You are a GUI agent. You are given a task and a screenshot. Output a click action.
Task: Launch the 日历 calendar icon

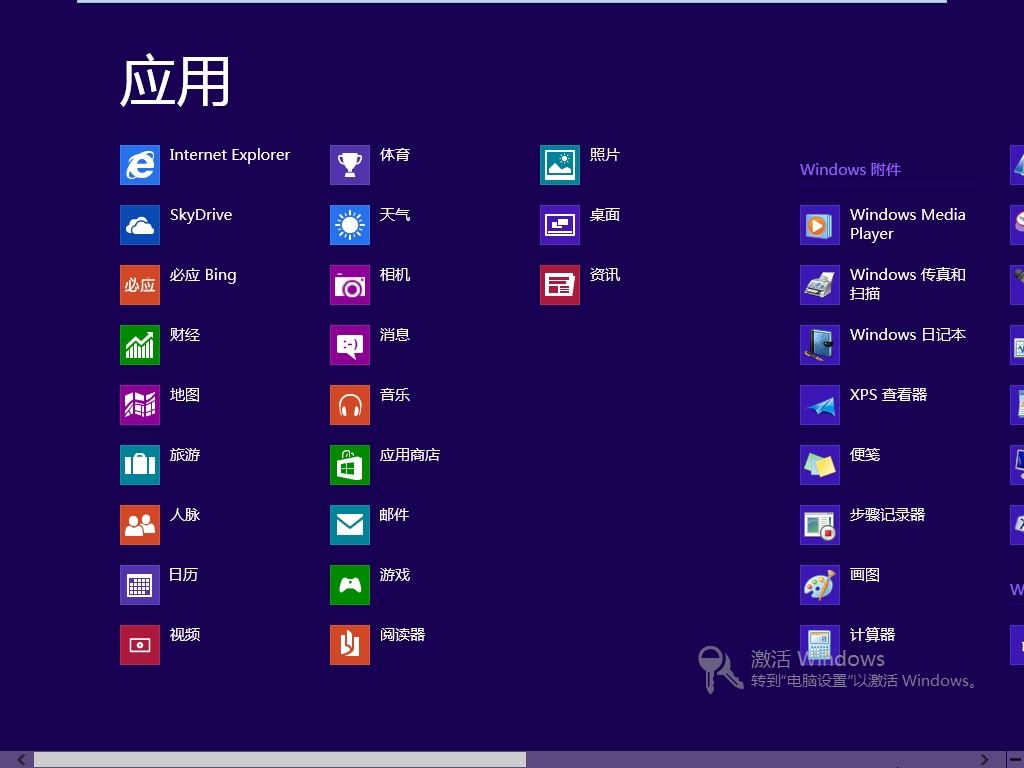coord(140,585)
